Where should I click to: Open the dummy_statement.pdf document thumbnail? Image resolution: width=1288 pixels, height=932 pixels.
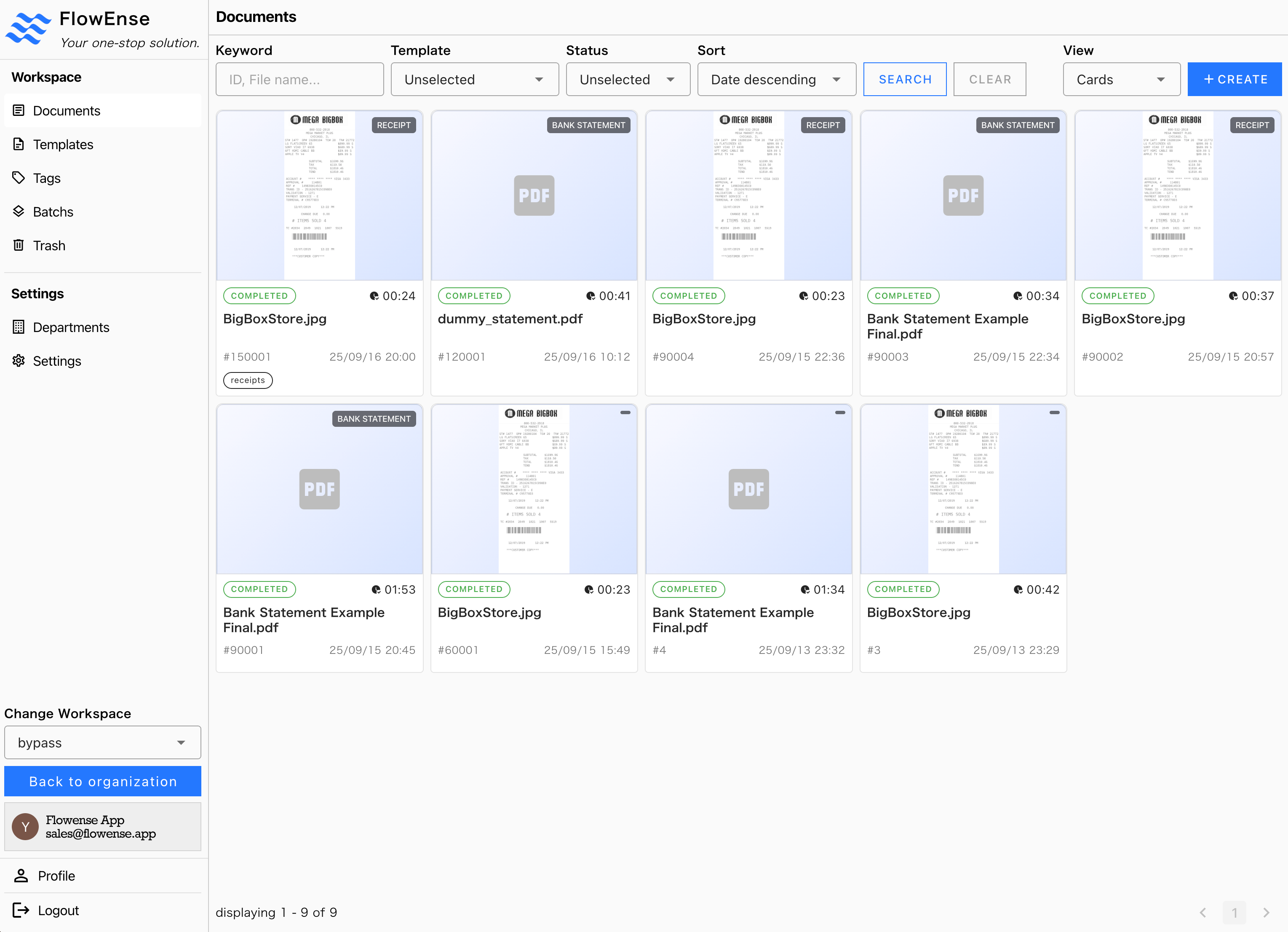(534, 196)
